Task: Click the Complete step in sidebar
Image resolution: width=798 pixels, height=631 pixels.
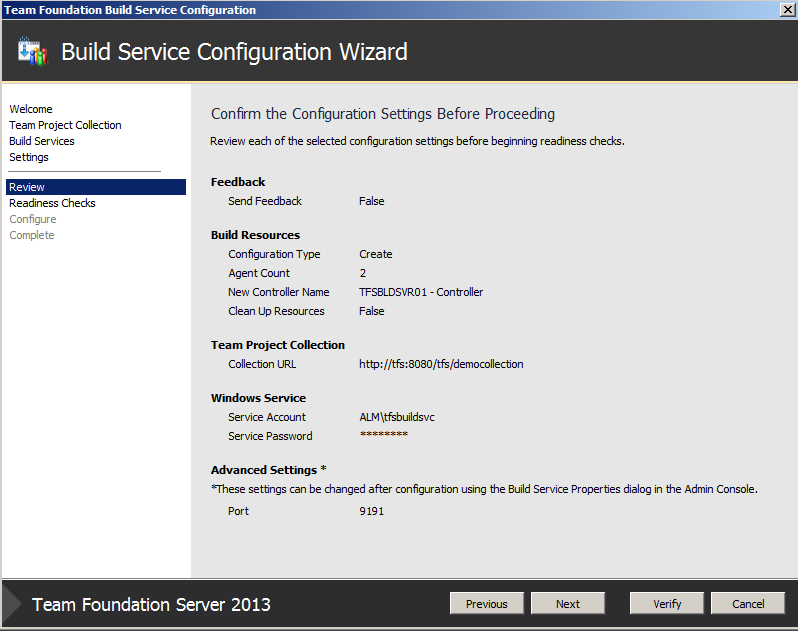Action: coord(32,235)
